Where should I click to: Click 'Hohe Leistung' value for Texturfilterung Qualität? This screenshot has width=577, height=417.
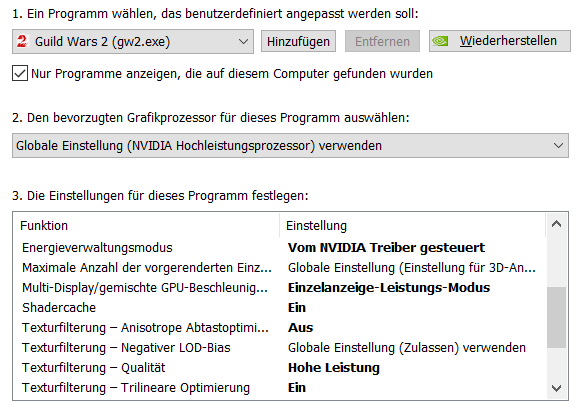pyautogui.click(x=334, y=368)
